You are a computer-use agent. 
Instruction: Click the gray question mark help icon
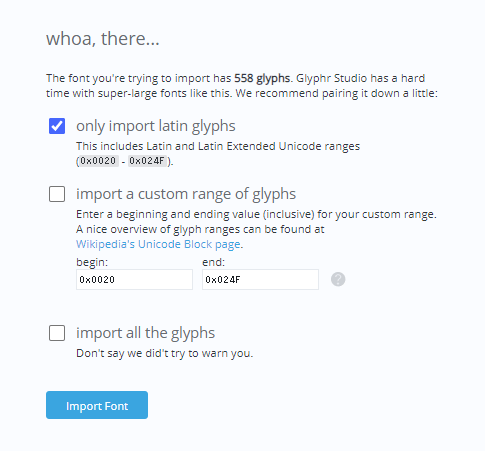click(x=338, y=279)
